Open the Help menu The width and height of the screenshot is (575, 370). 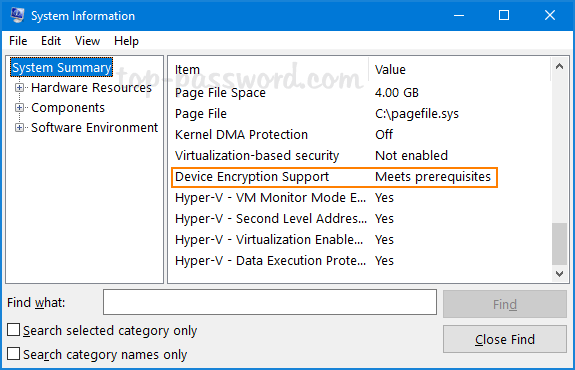click(126, 41)
